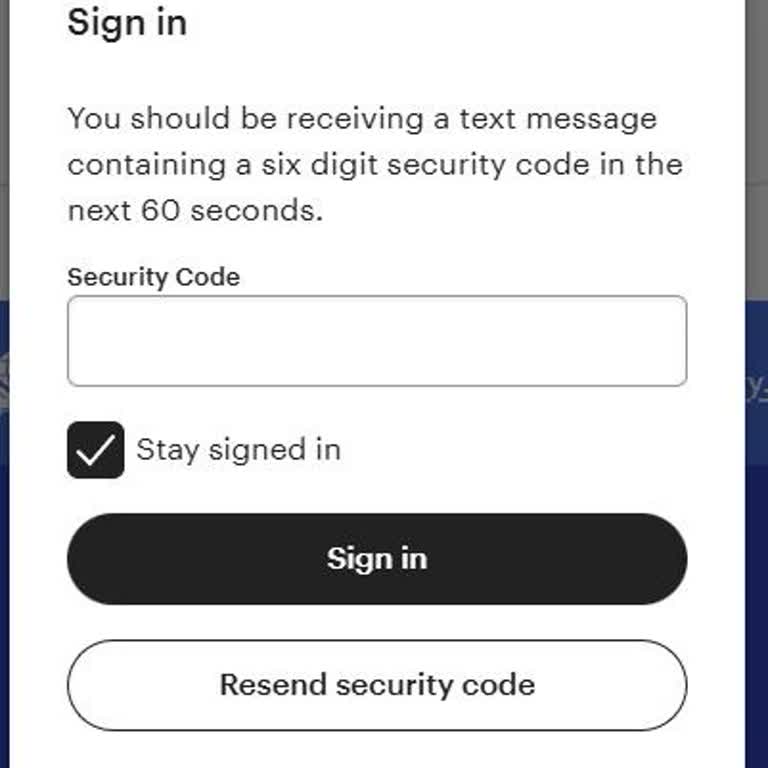This screenshot has width=768, height=768.
Task: Toggle the checkmark icon beside Stay signed in
Action: click(x=96, y=450)
